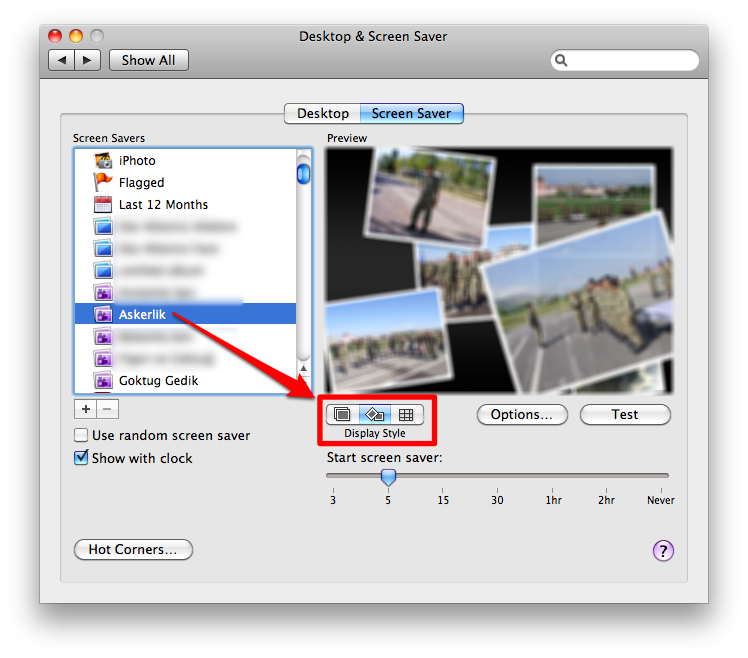
Task: Uncheck Show with clock checkbox
Action: pos(82,458)
